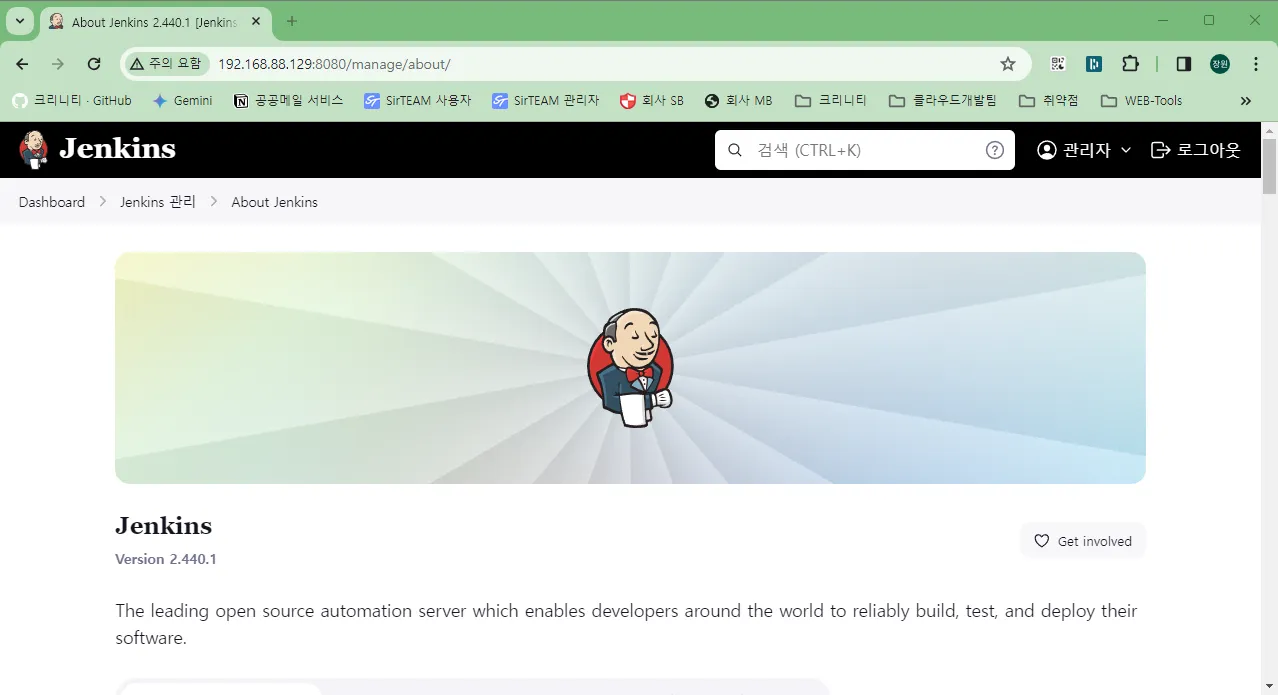The width and height of the screenshot is (1278, 695).
Task: Open the Chrome profile avatar
Action: coord(1220,64)
